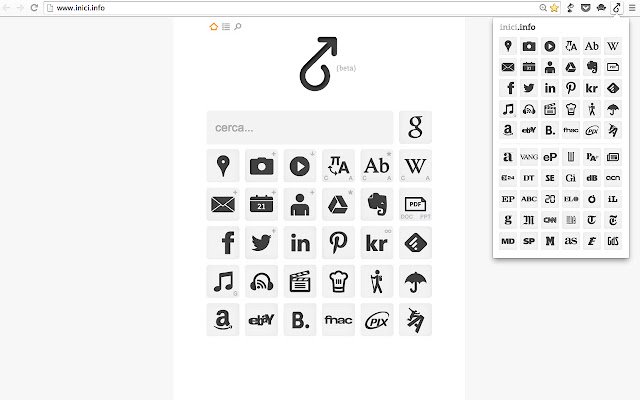Open the contacts person tile in main grid

[300, 204]
